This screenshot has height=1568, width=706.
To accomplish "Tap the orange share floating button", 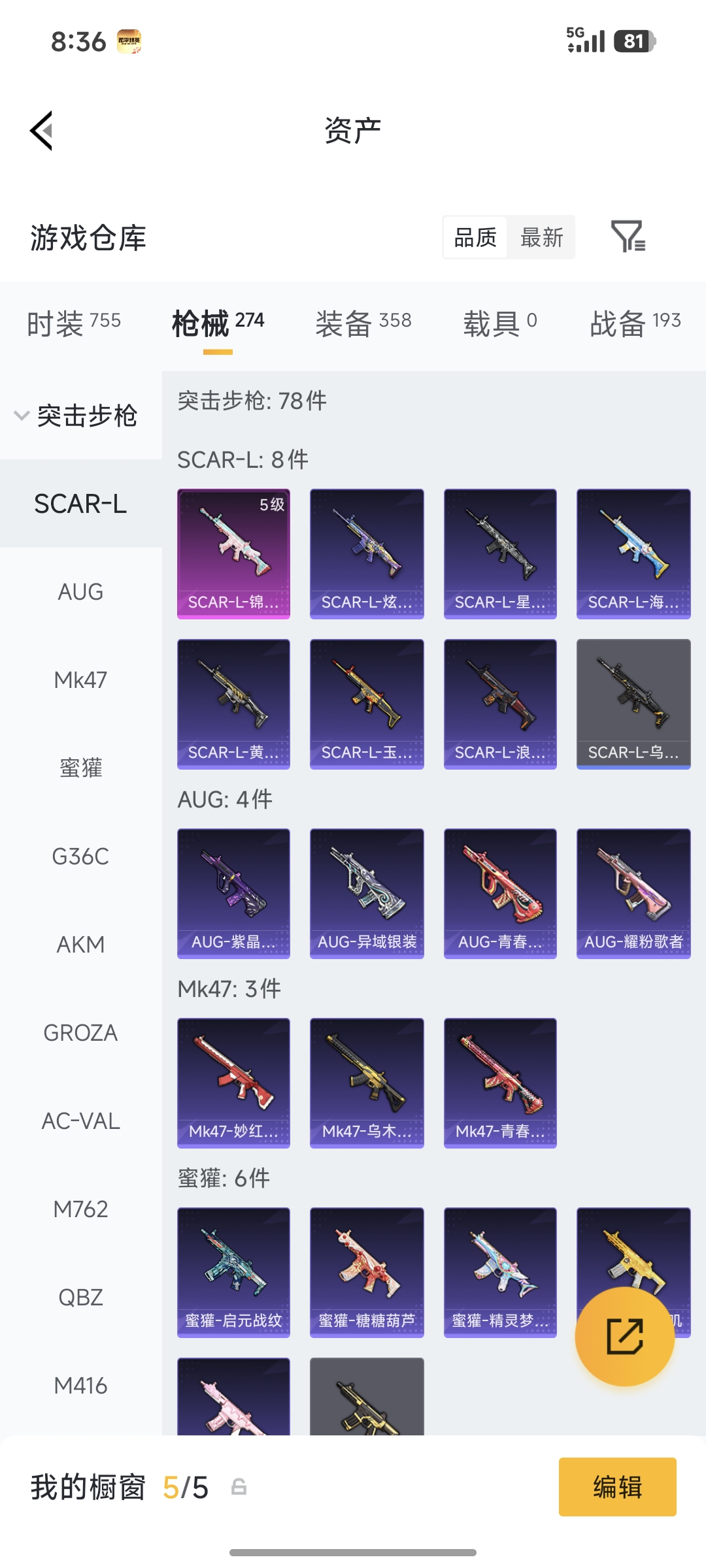I will [x=624, y=1337].
